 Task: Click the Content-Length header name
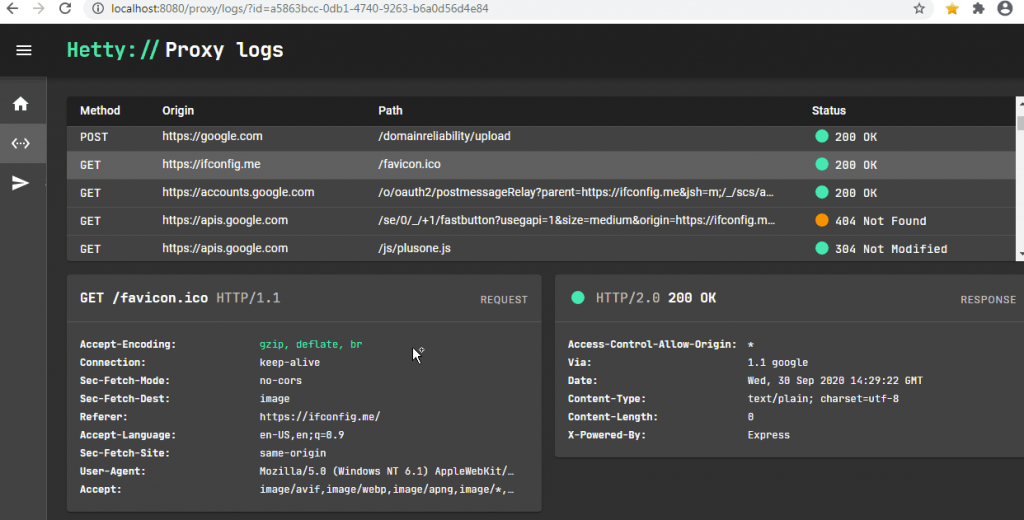coord(613,417)
